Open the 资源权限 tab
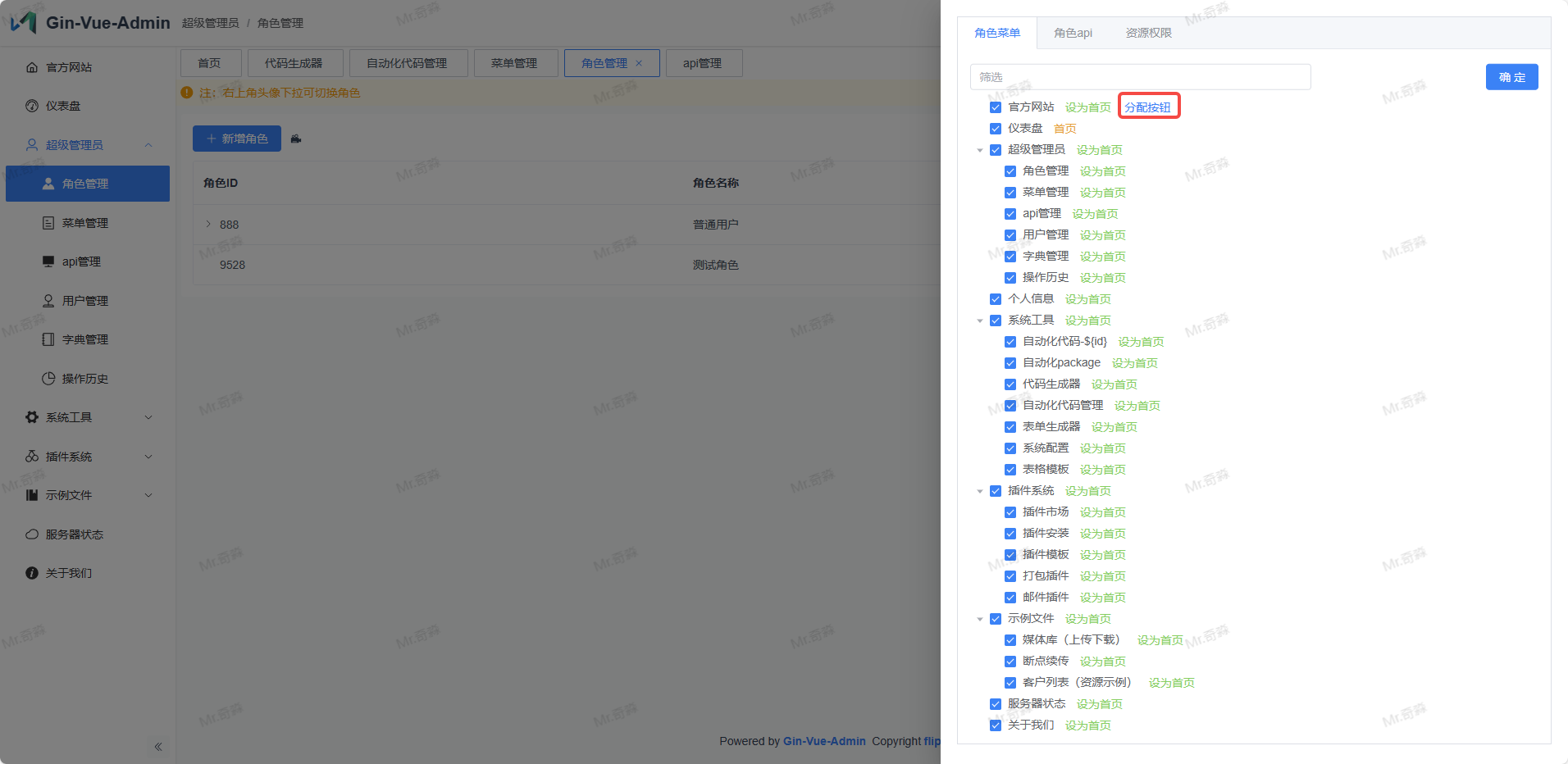This screenshot has height=764, width=1568. click(x=1148, y=33)
